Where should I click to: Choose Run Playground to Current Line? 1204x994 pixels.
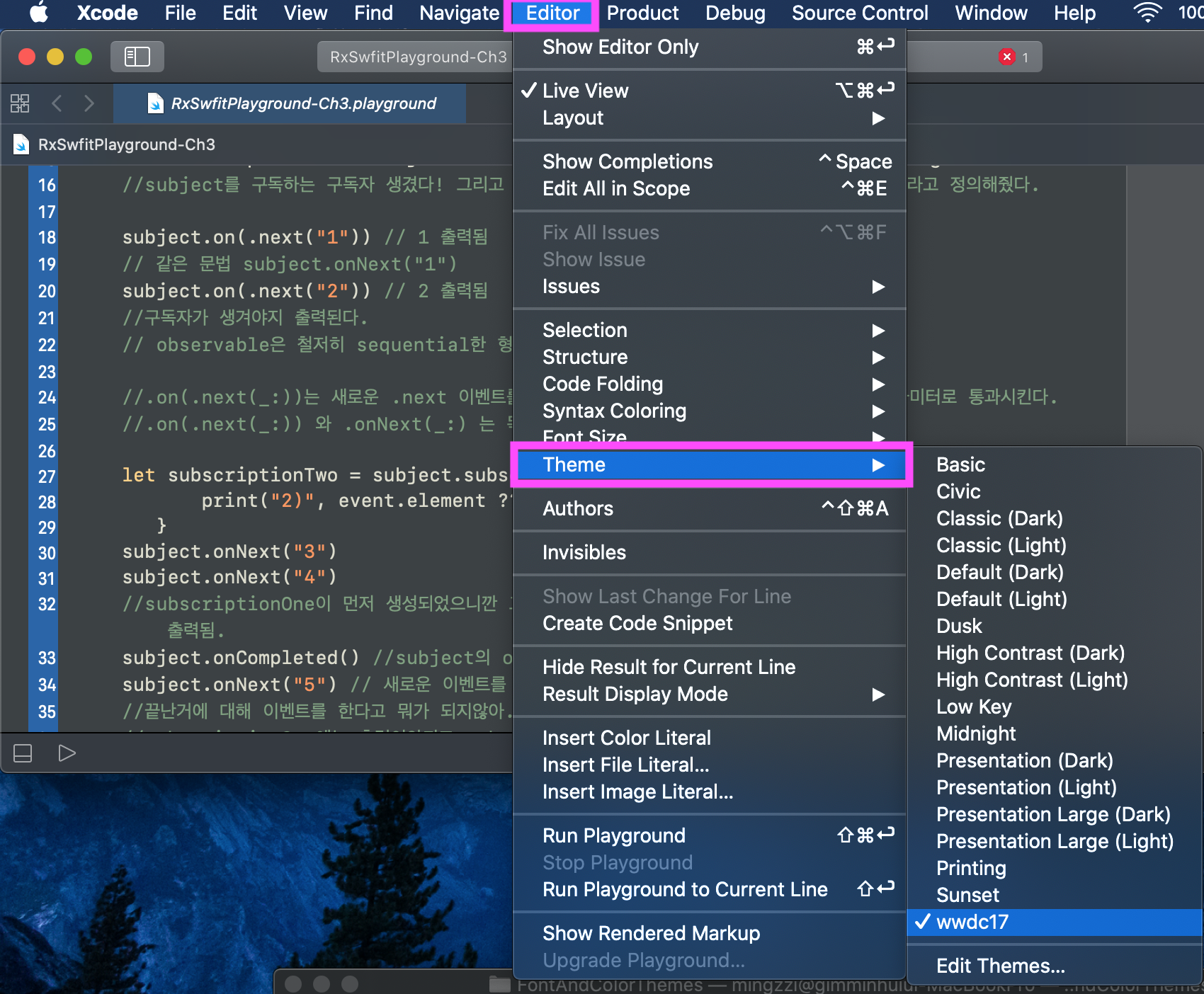[709, 889]
